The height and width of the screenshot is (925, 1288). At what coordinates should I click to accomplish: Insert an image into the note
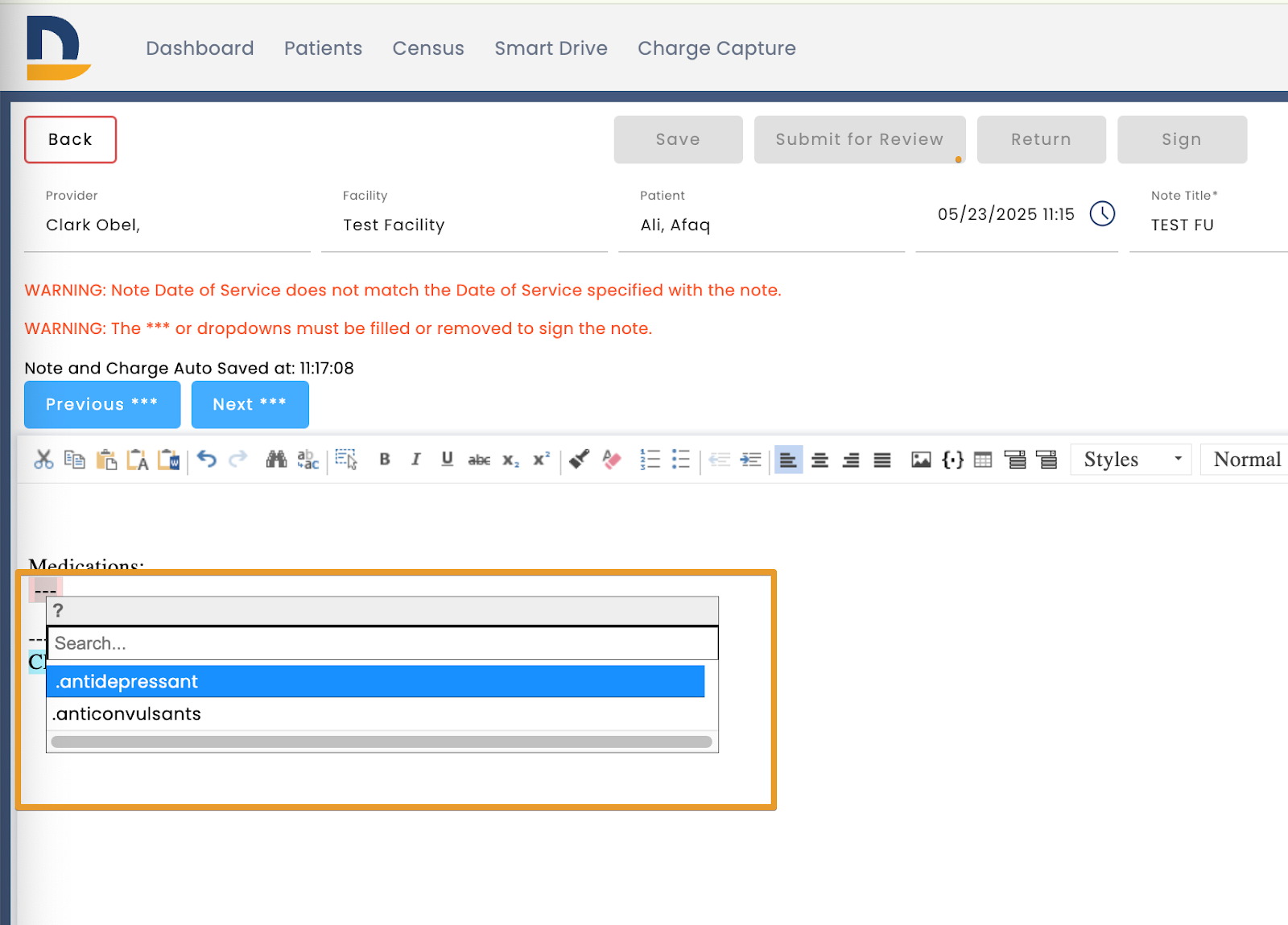coord(920,460)
